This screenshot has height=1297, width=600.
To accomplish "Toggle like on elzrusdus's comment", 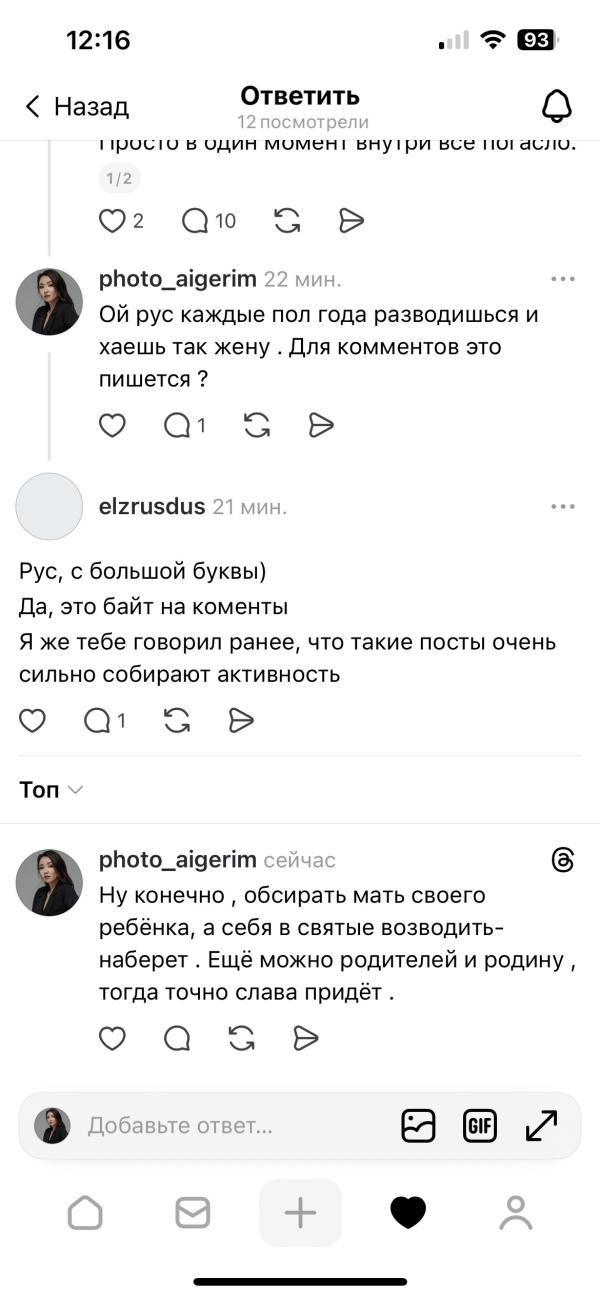I will tap(32, 719).
